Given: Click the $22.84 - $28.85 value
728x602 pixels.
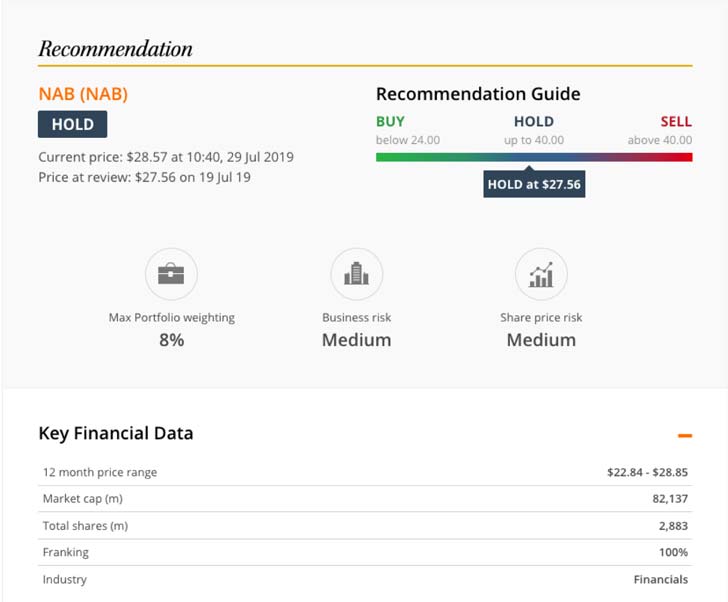Looking at the screenshot, I should click(647, 473).
